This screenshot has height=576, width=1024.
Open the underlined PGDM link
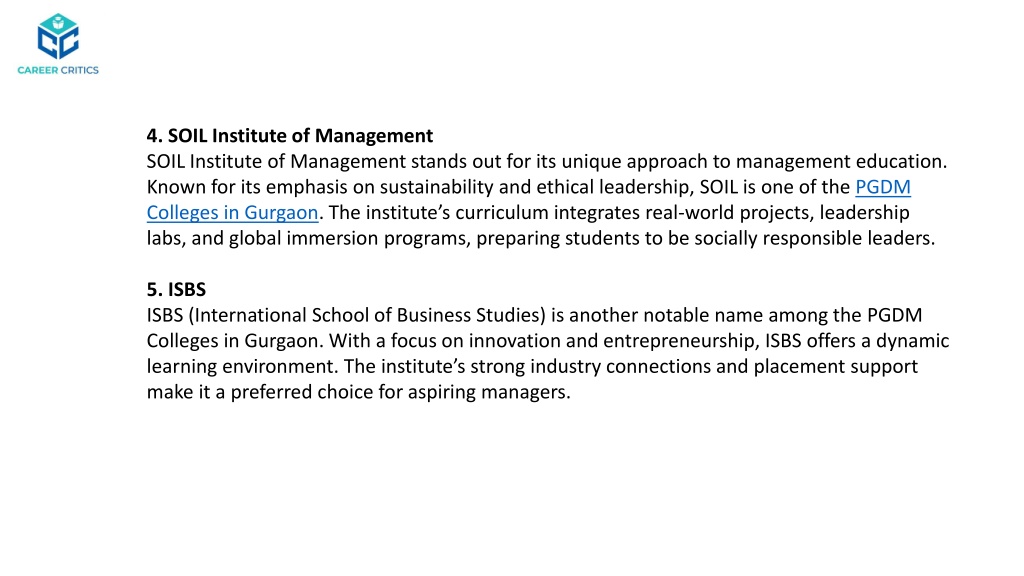(883, 187)
